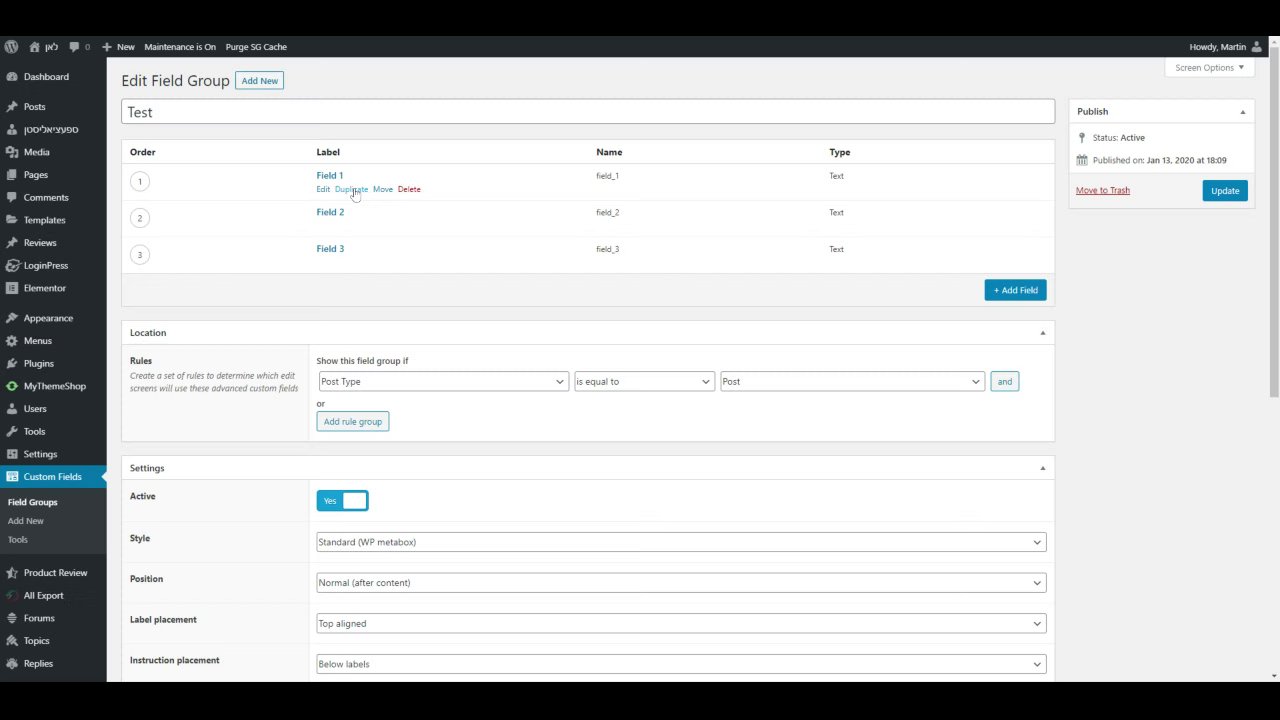Click Delete link under Field 1
This screenshot has width=1280, height=720.
click(x=409, y=189)
